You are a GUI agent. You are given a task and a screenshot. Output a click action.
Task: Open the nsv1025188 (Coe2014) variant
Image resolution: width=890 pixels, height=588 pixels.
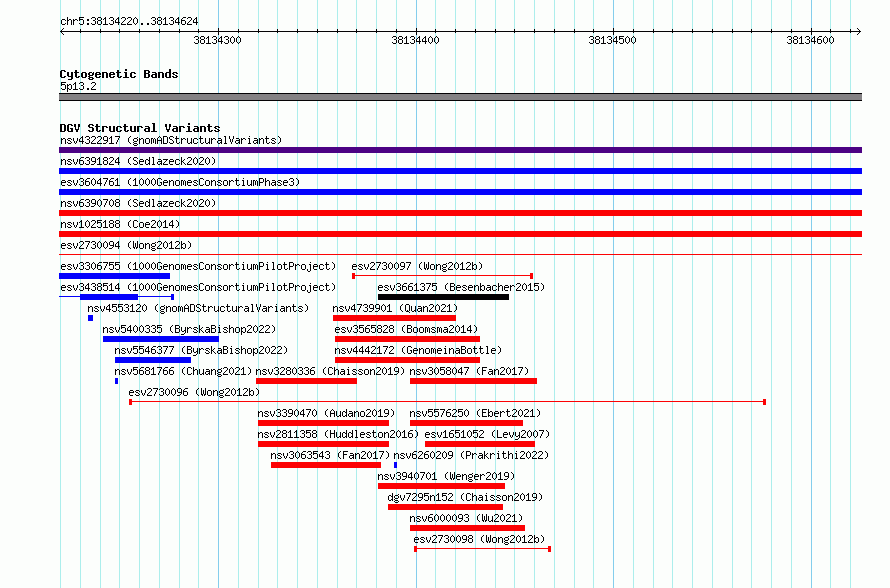120,224
